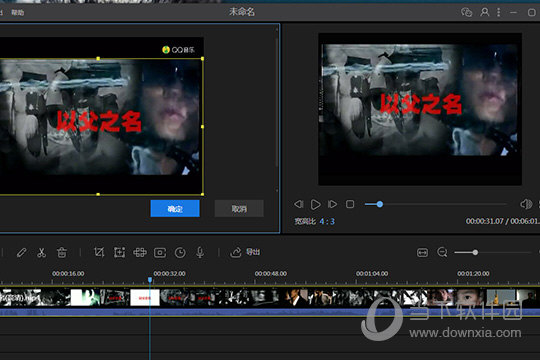Open the Help menu
This screenshot has width=540, height=360.
point(18,13)
